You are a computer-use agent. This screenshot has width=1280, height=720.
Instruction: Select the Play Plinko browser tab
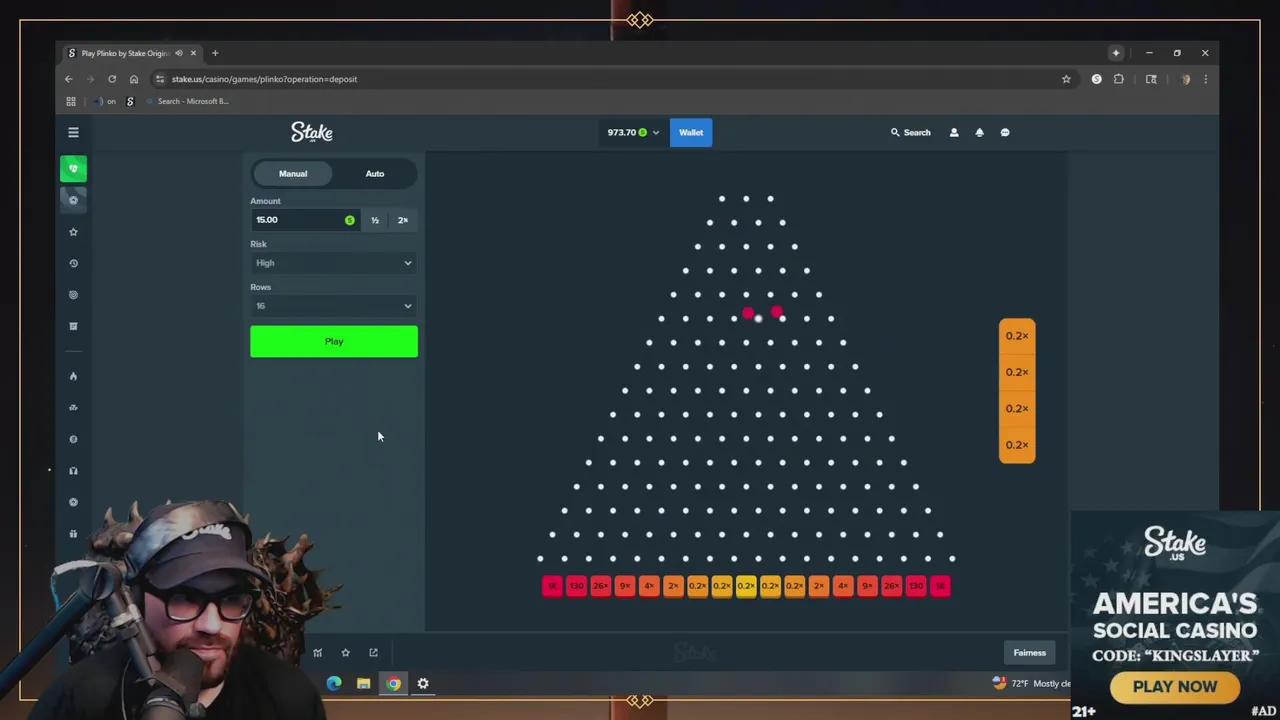tap(125, 53)
